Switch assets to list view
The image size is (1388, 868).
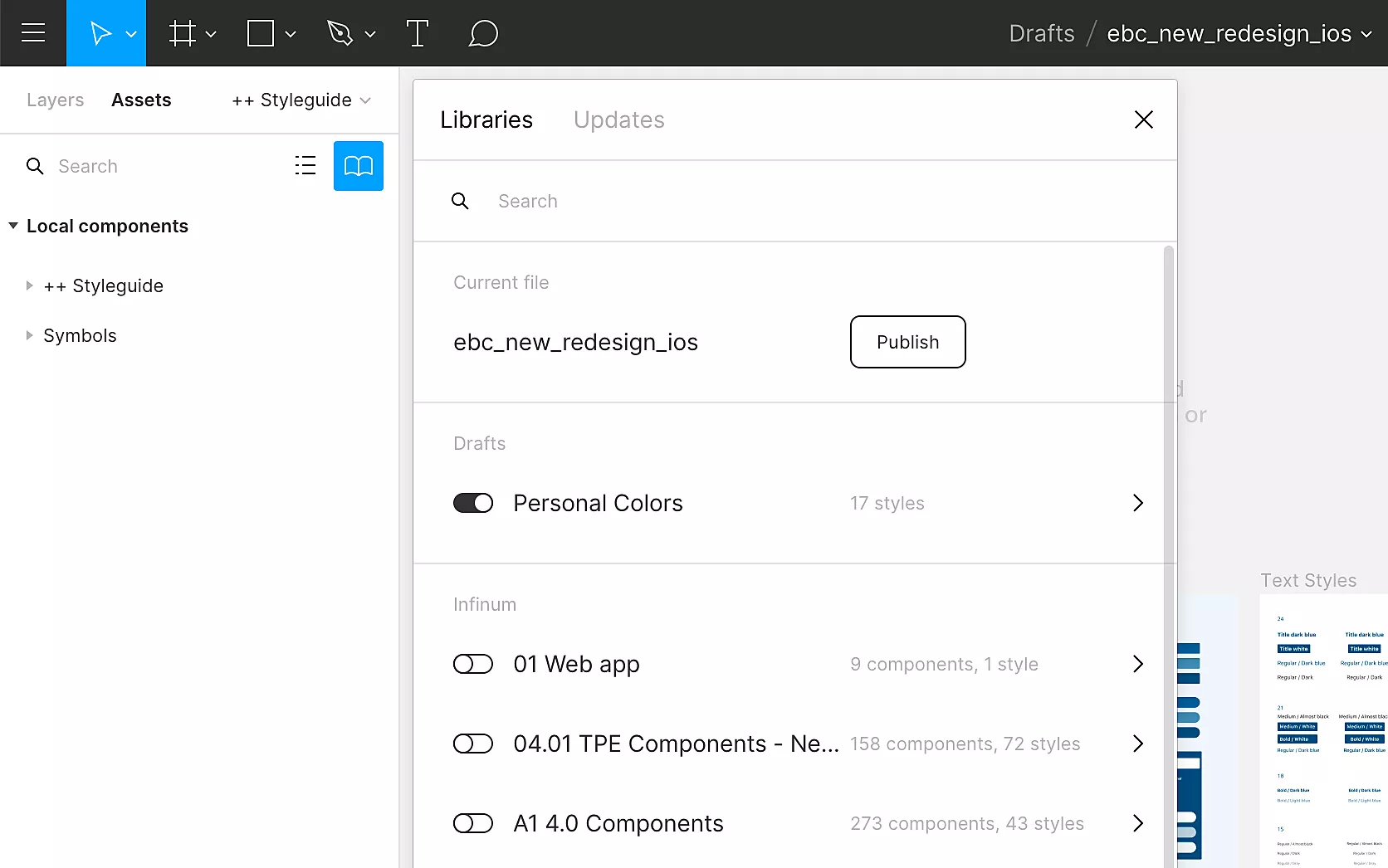(x=305, y=166)
